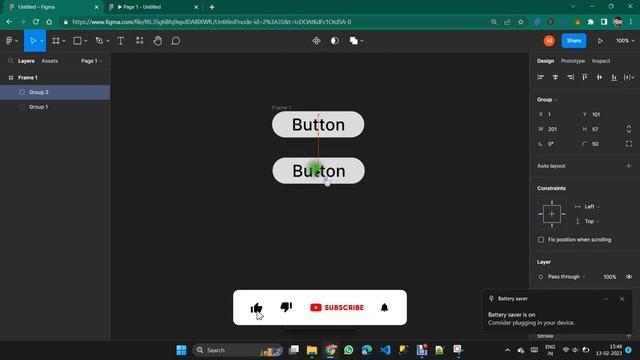Open horizontal constraint Left dropdown
Image resolution: width=640 pixels, height=360 pixels.
point(592,207)
